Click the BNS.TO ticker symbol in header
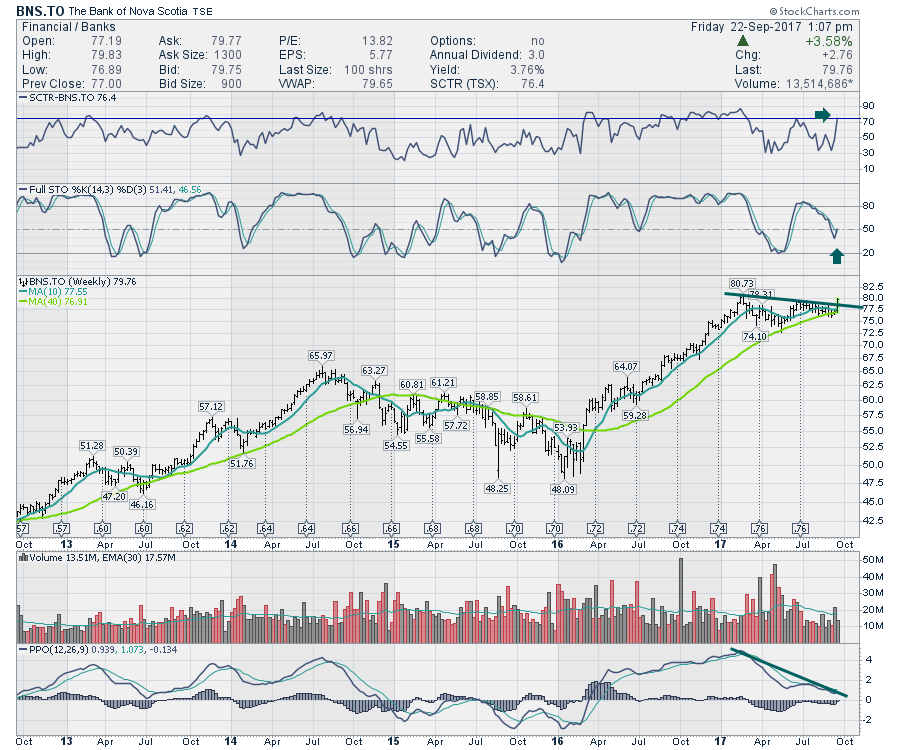The height and width of the screenshot is (750, 900). 40,11
